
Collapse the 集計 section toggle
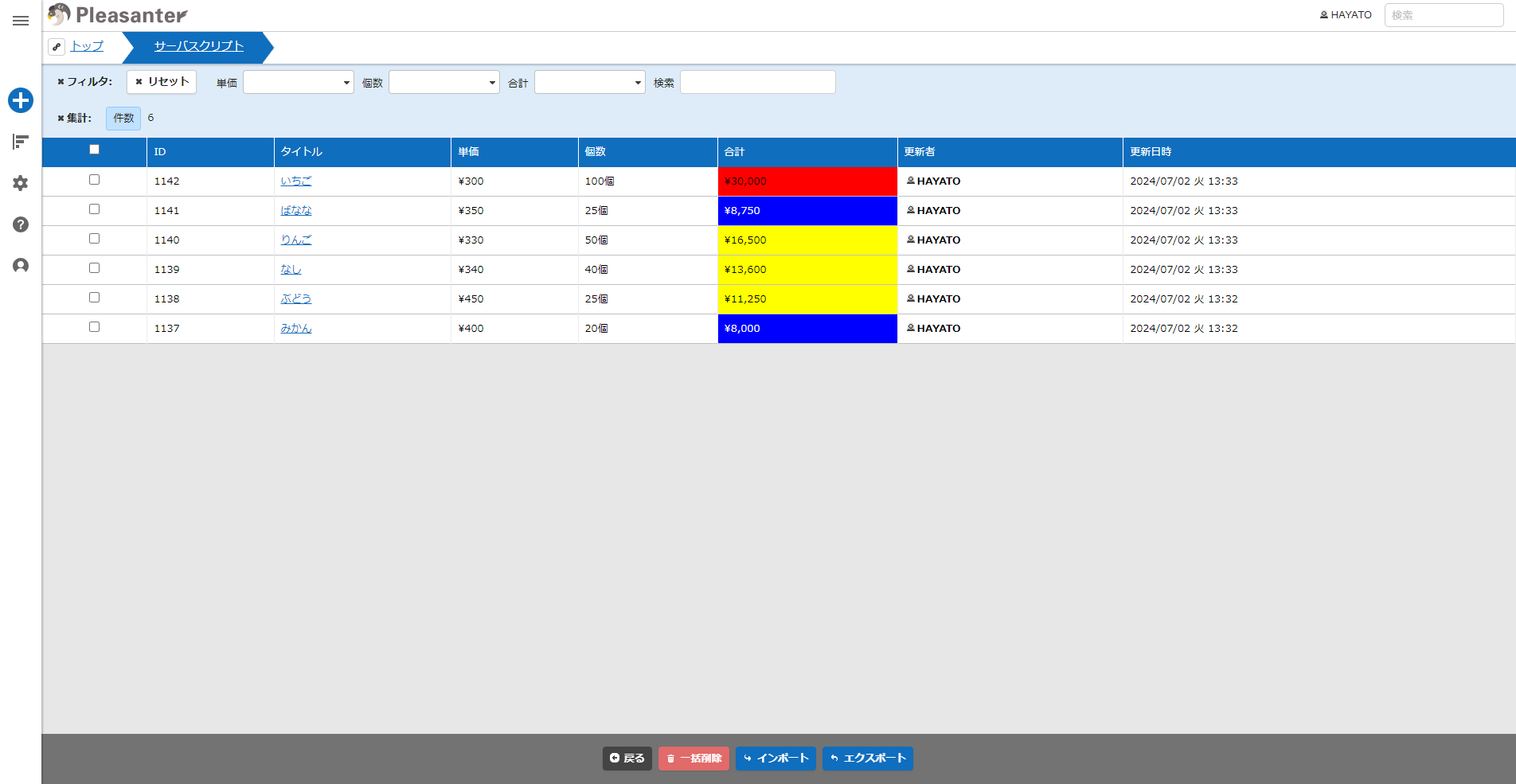coord(74,118)
